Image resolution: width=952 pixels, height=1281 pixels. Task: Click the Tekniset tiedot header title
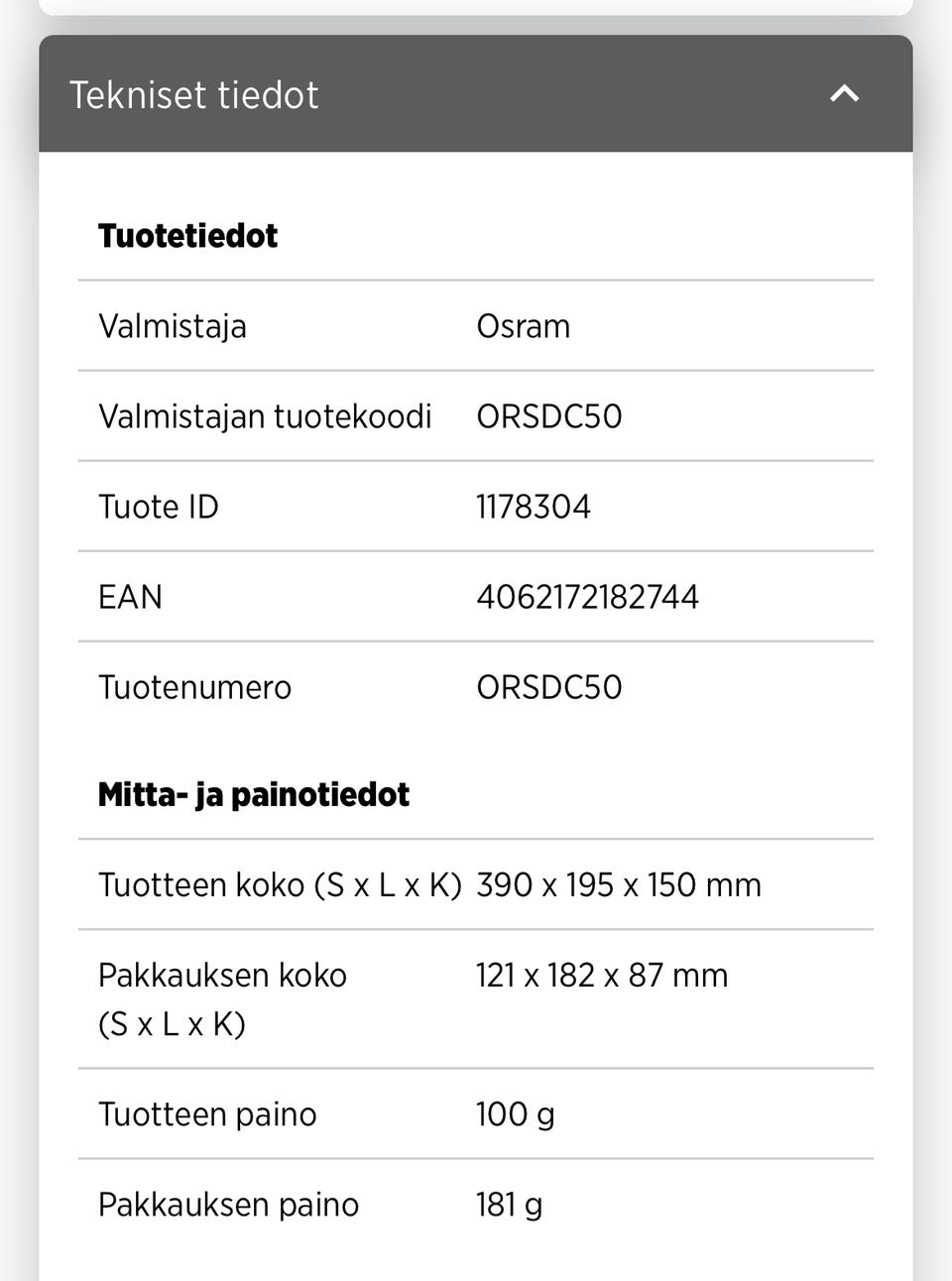pyautogui.click(x=194, y=95)
